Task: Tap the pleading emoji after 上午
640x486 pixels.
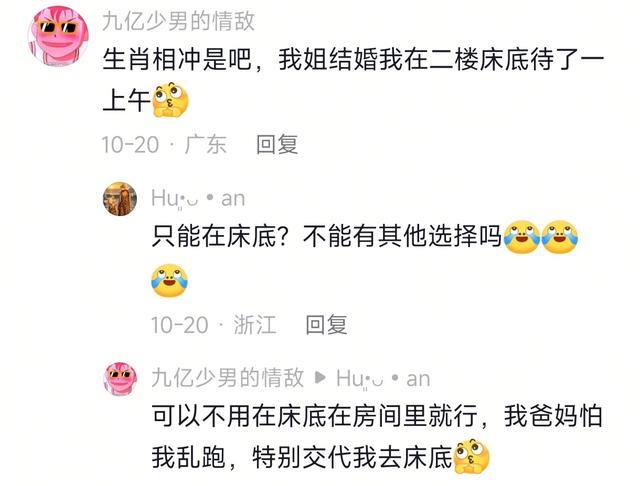Action: [171, 100]
